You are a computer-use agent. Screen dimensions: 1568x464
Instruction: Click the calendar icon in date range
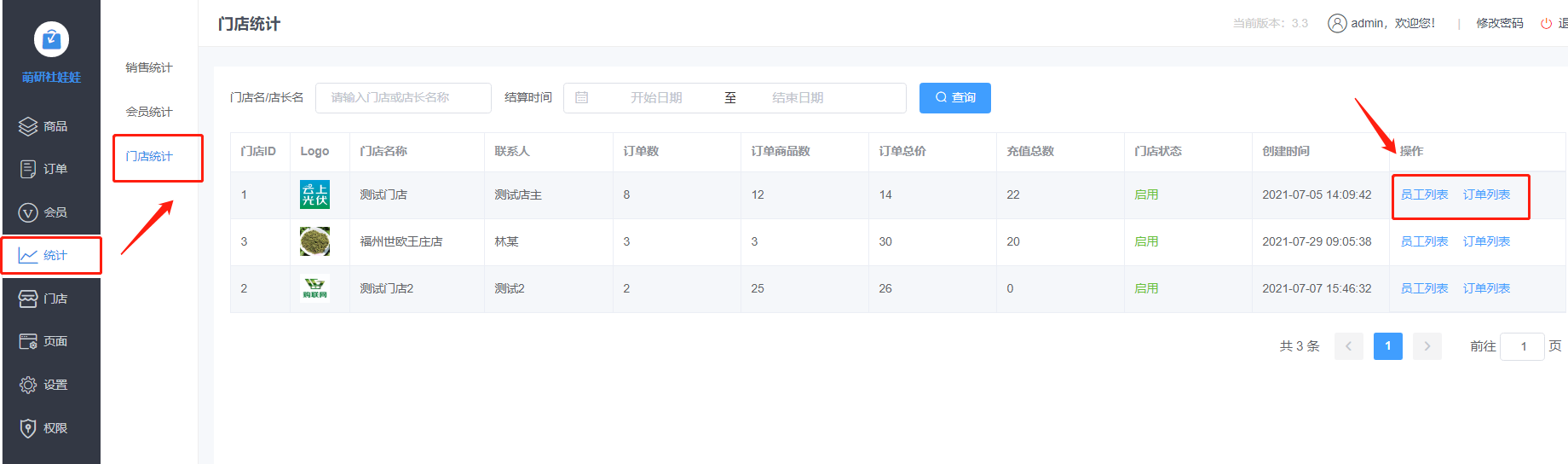pyautogui.click(x=582, y=97)
